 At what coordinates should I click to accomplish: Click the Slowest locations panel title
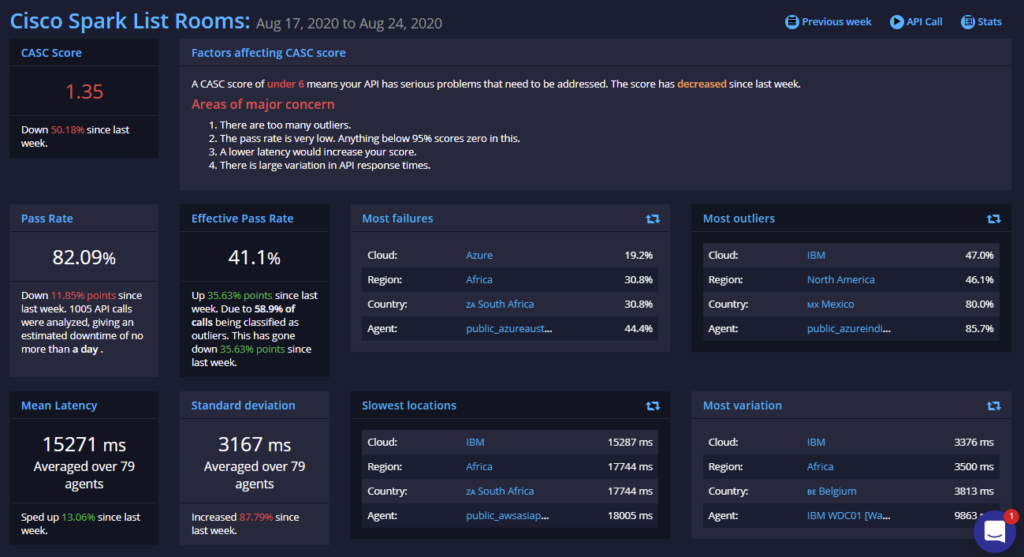pos(409,406)
